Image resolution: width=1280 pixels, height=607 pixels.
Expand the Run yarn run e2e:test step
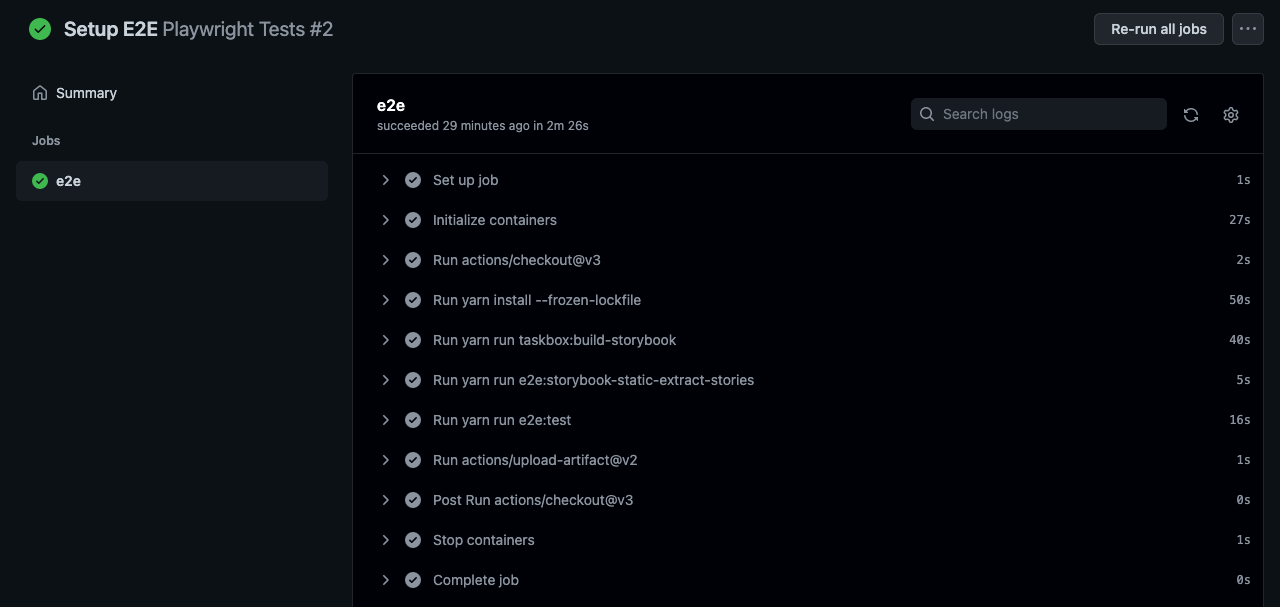coord(386,420)
